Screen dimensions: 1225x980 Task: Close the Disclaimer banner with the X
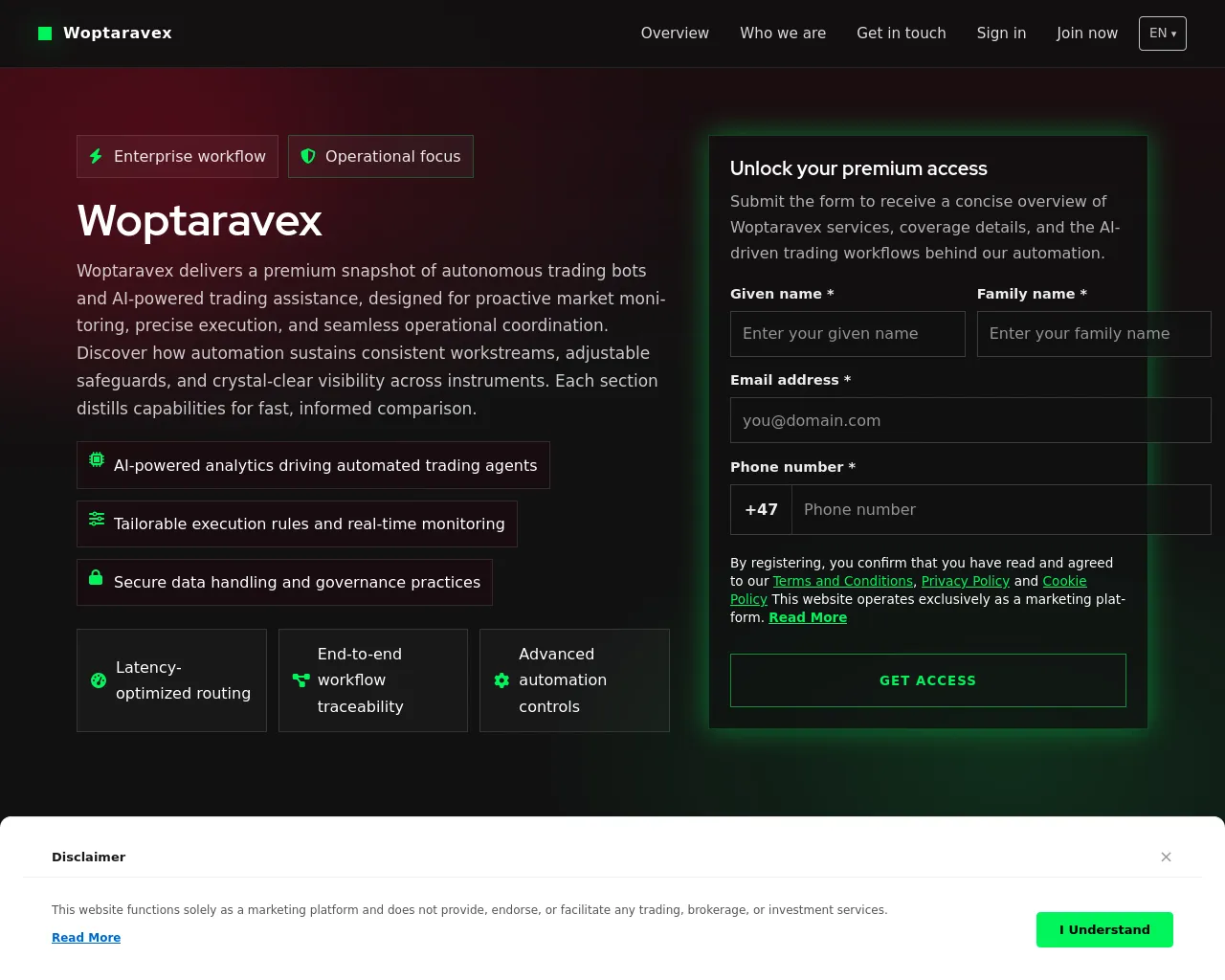pyautogui.click(x=1166, y=857)
